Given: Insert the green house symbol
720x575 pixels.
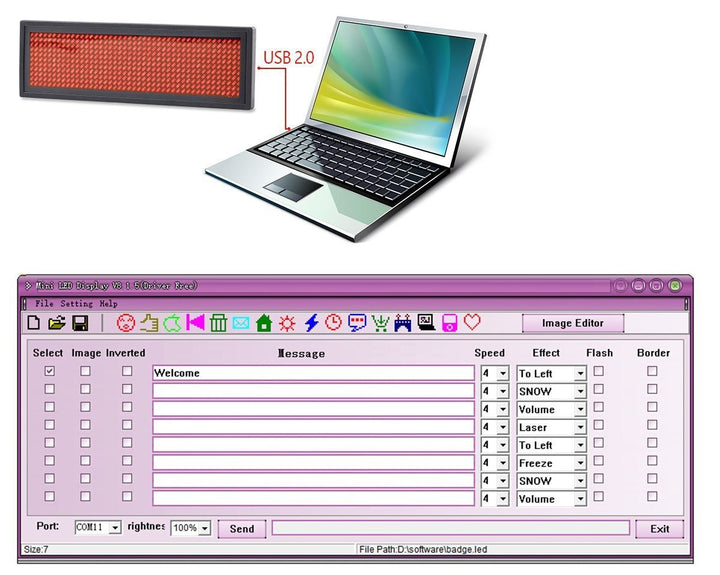Looking at the screenshot, I should pos(264,323).
